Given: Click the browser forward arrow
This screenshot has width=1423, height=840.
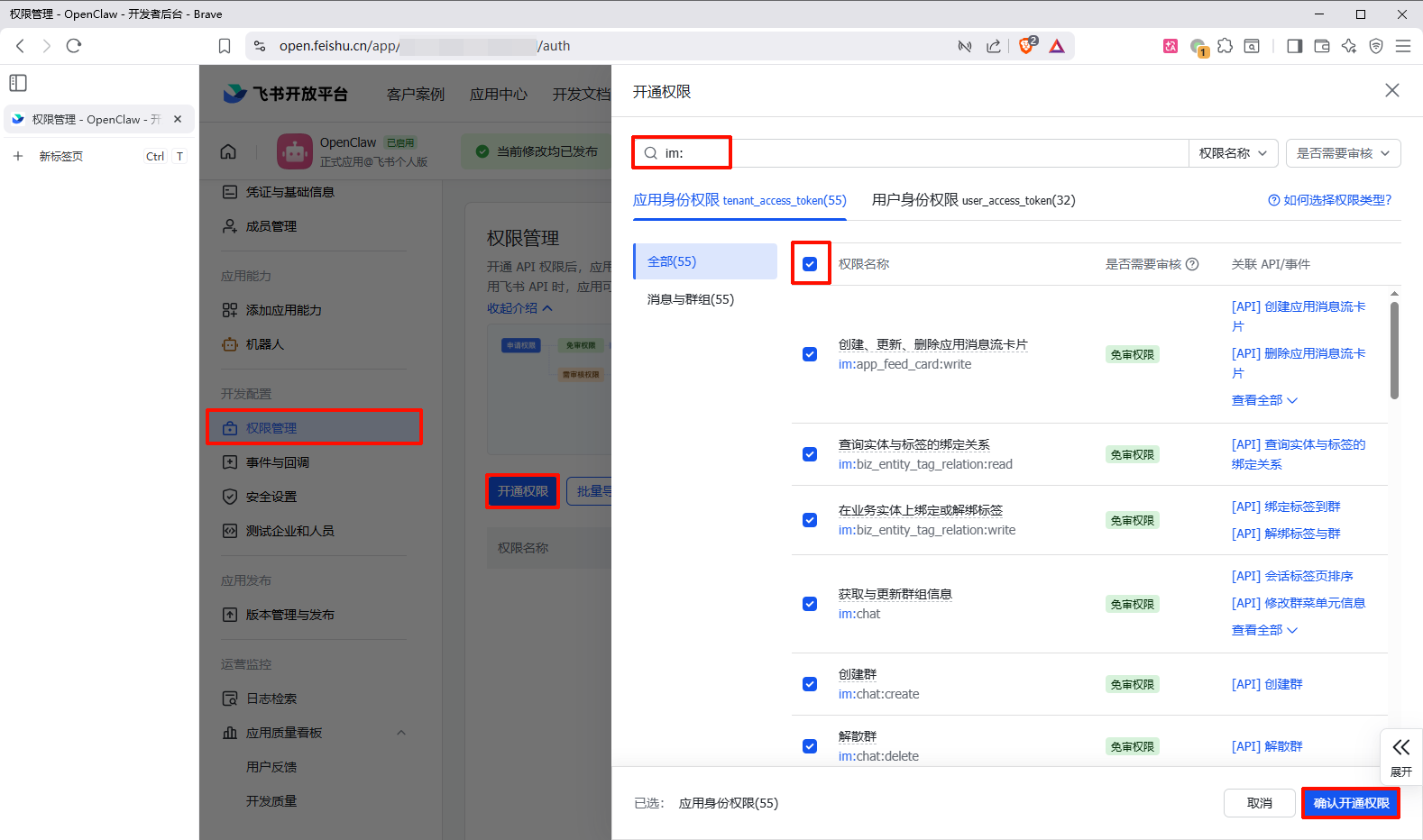Looking at the screenshot, I should (x=46, y=46).
